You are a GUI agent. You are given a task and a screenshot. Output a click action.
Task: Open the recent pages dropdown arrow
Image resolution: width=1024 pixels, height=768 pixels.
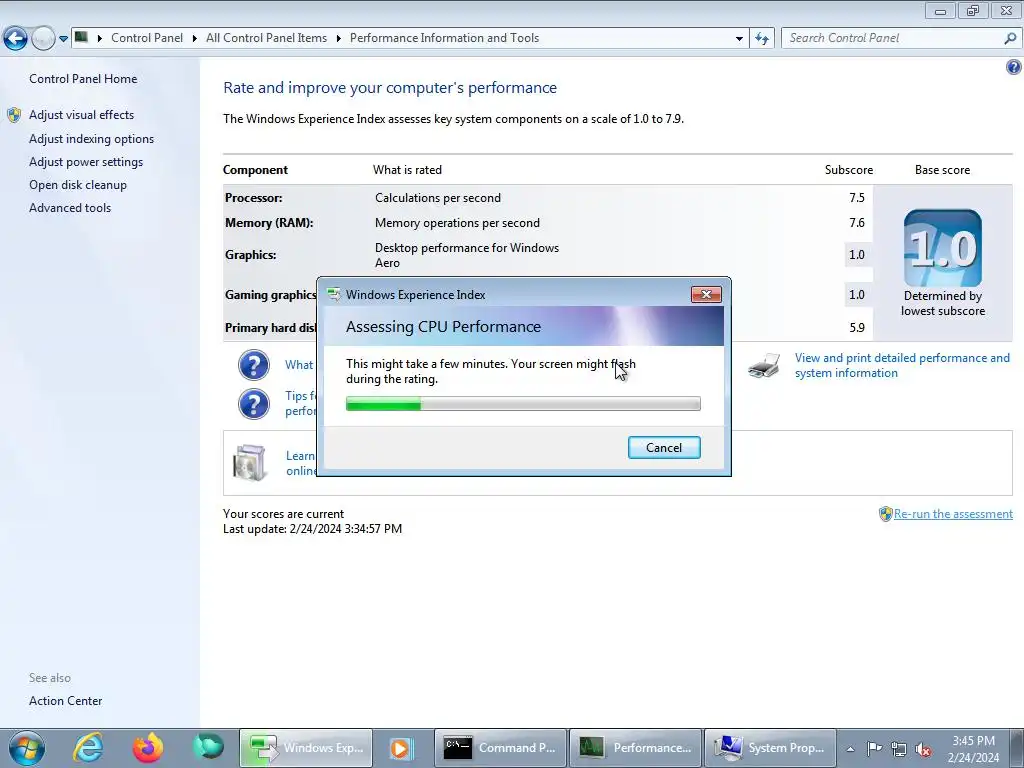click(x=63, y=39)
